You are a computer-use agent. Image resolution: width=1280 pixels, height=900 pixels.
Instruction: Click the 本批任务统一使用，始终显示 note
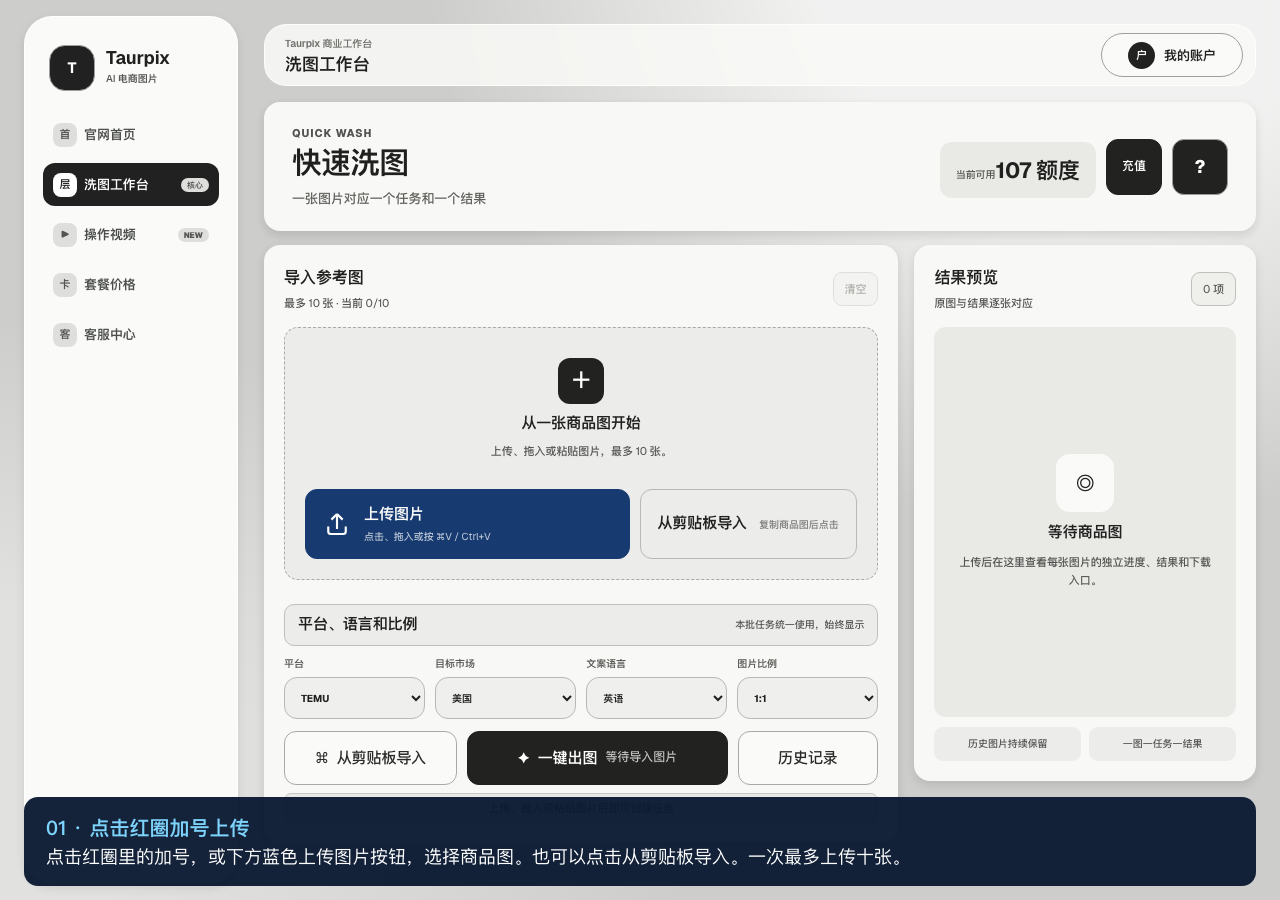click(800, 625)
